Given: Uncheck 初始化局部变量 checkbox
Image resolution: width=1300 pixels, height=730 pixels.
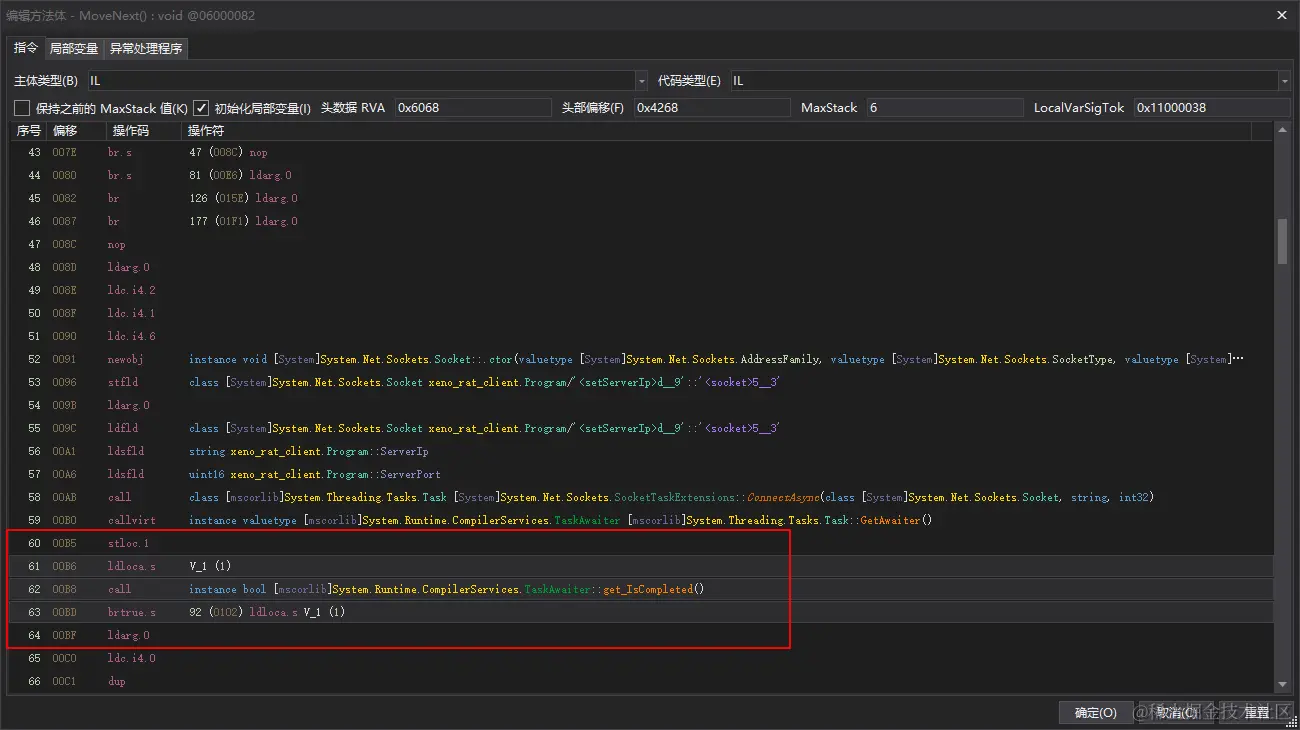Looking at the screenshot, I should pyautogui.click(x=201, y=108).
